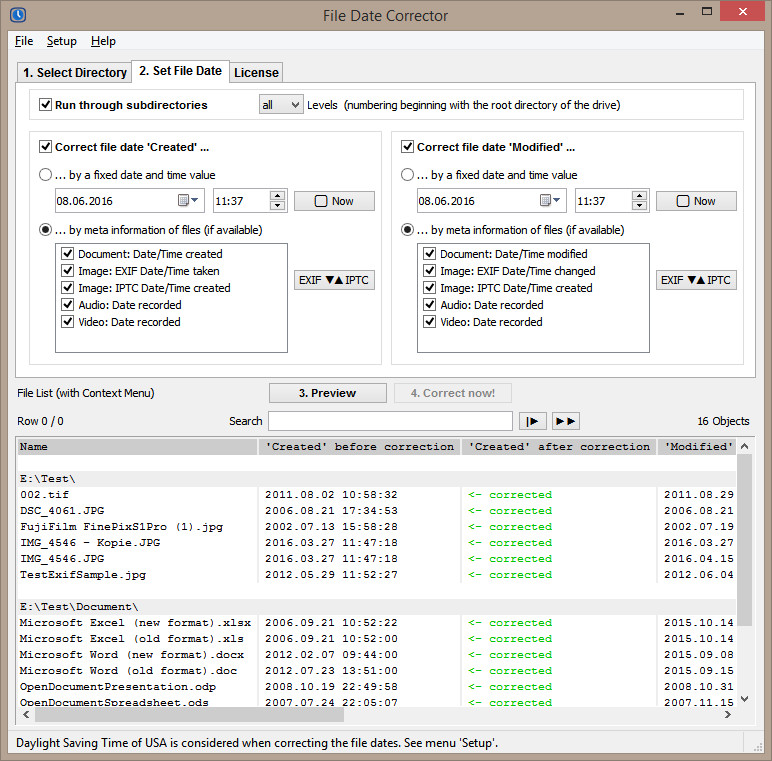Select FujiFilm FinePixS1Pro (1).jpg row
Image resolution: width=772 pixels, height=761 pixels.
[x=377, y=527]
